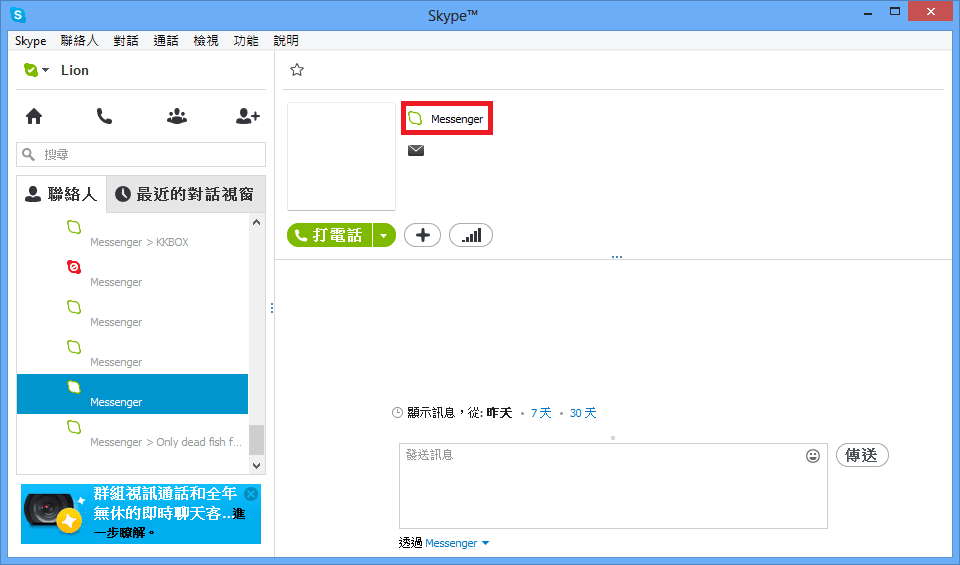Click into the 搜尋 search field
Image resolution: width=960 pixels, height=565 pixels.
[x=141, y=154]
